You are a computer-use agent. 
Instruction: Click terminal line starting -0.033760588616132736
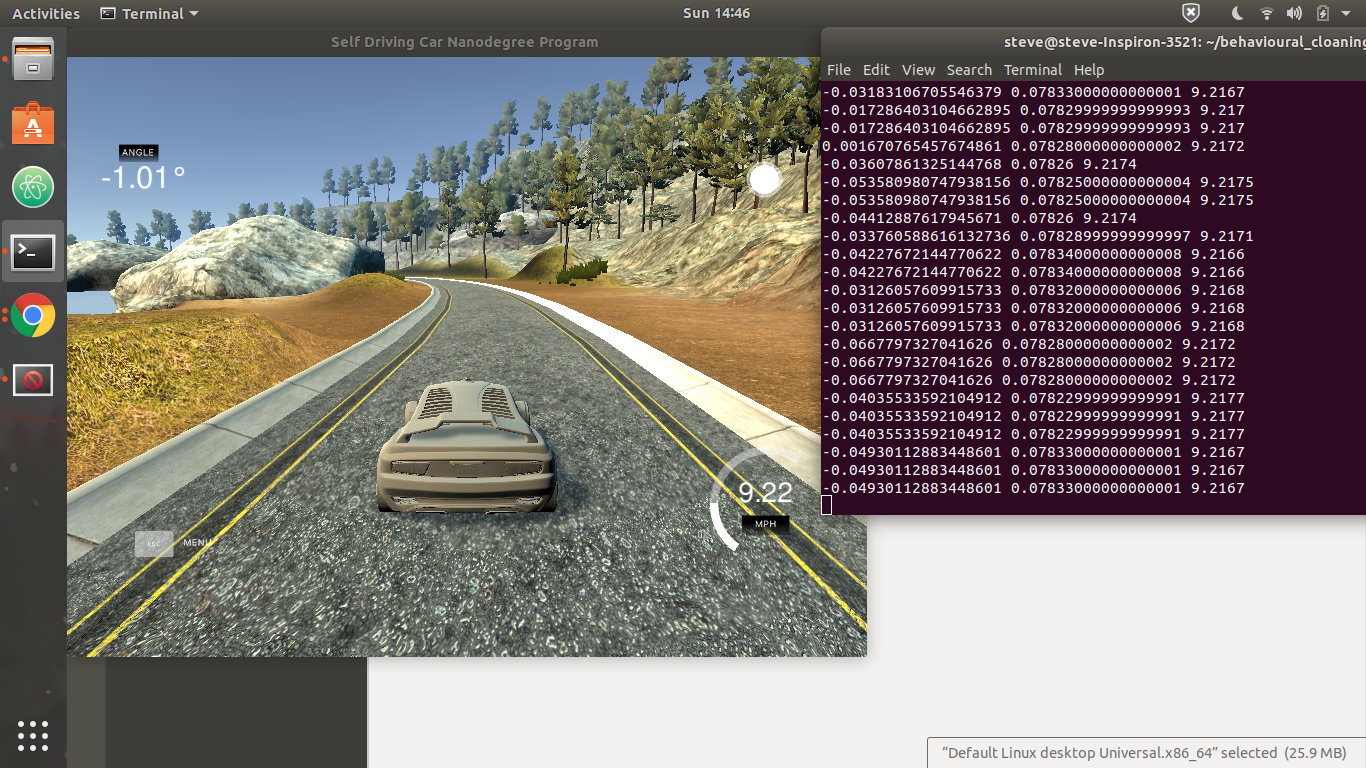point(1037,236)
